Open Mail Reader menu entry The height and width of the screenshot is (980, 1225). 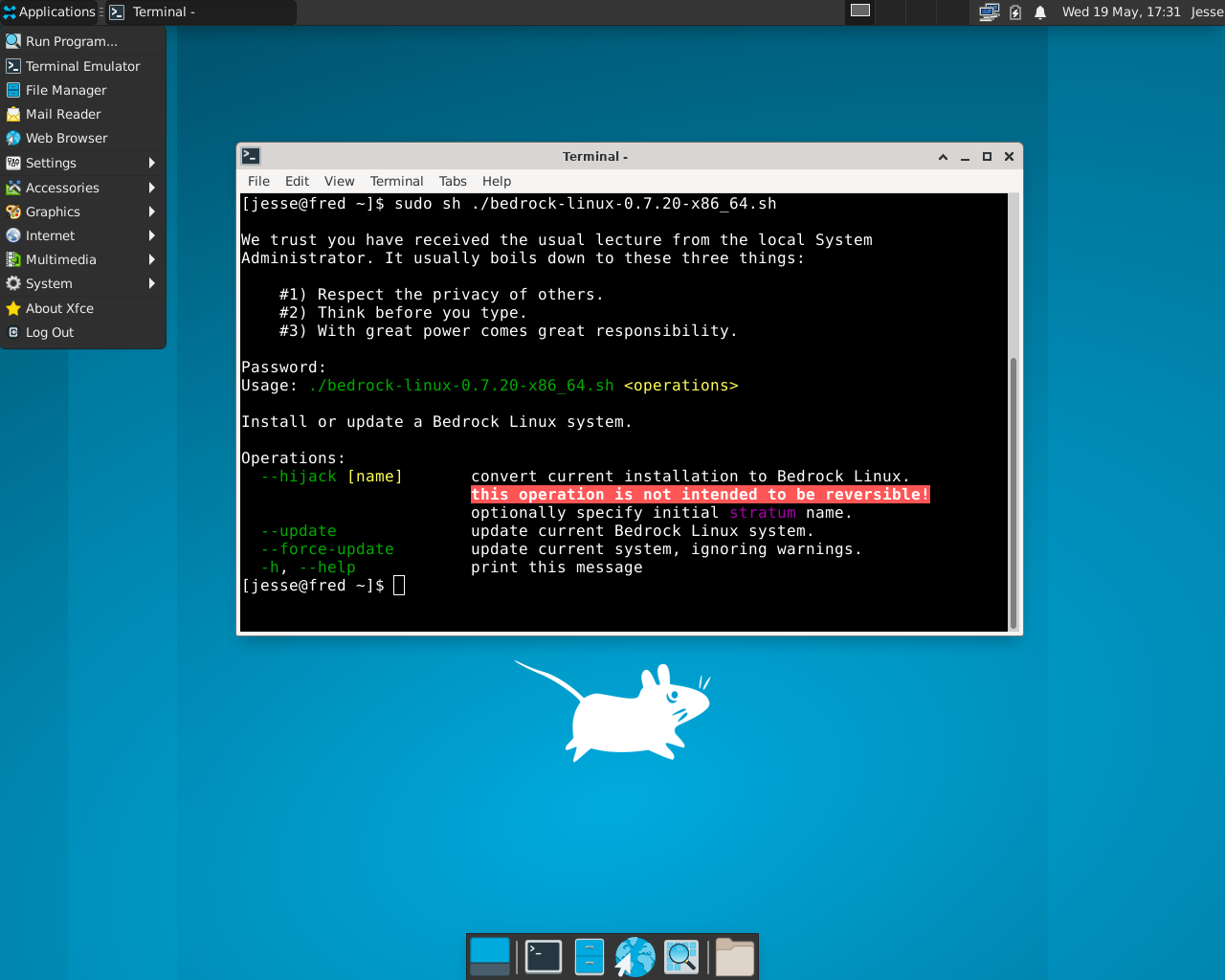click(83, 114)
